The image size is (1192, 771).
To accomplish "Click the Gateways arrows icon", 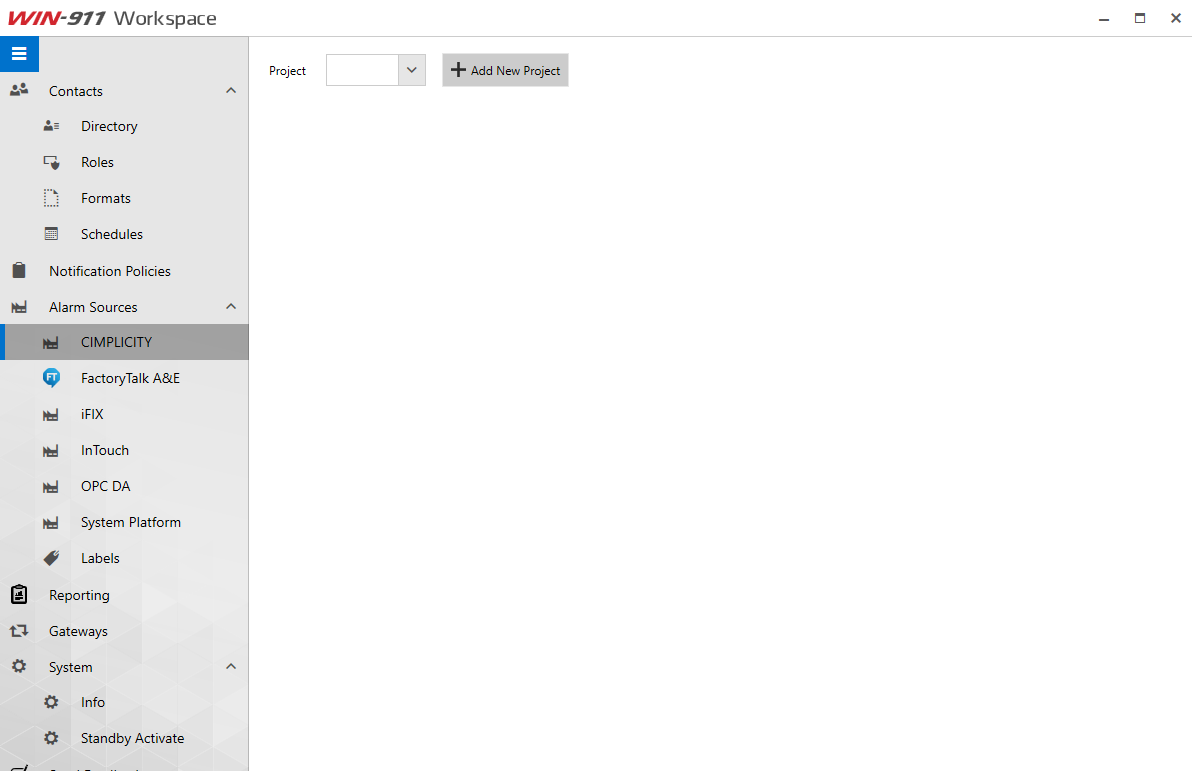I will [19, 630].
